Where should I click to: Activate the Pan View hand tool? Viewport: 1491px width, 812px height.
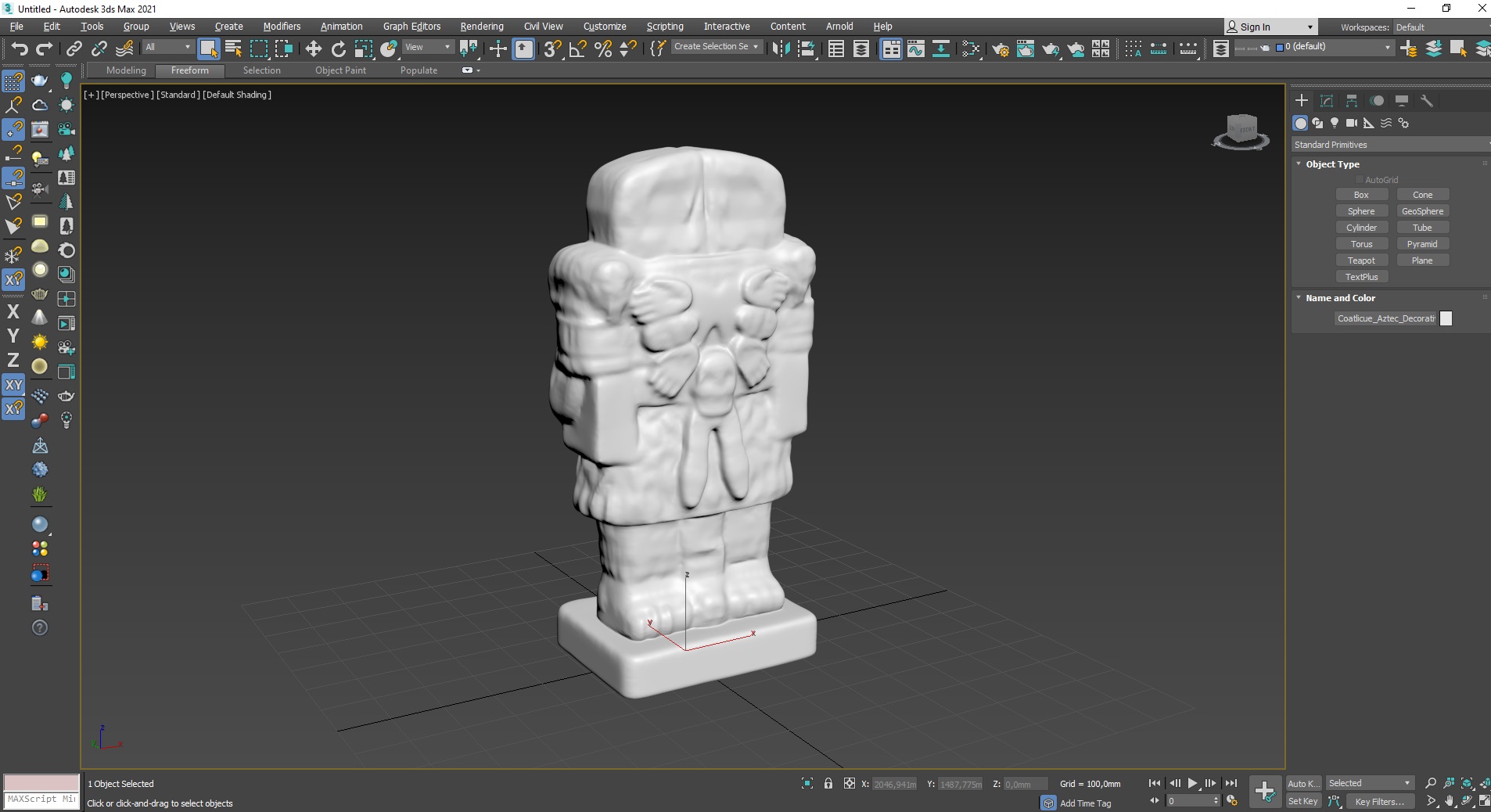coord(1449,801)
